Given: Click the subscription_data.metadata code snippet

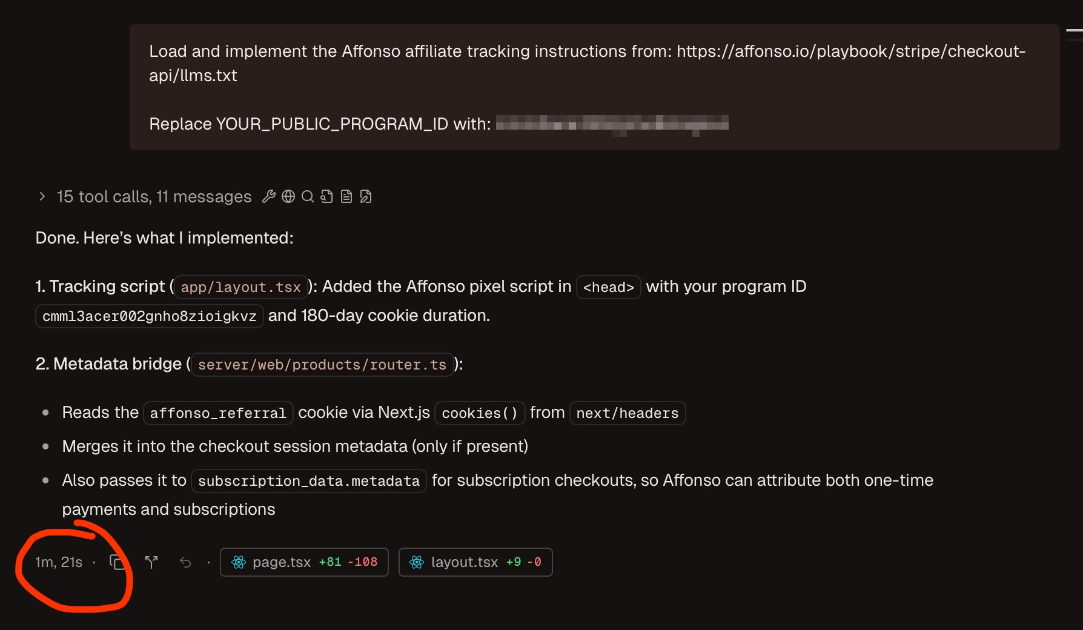Looking at the screenshot, I should coord(309,481).
